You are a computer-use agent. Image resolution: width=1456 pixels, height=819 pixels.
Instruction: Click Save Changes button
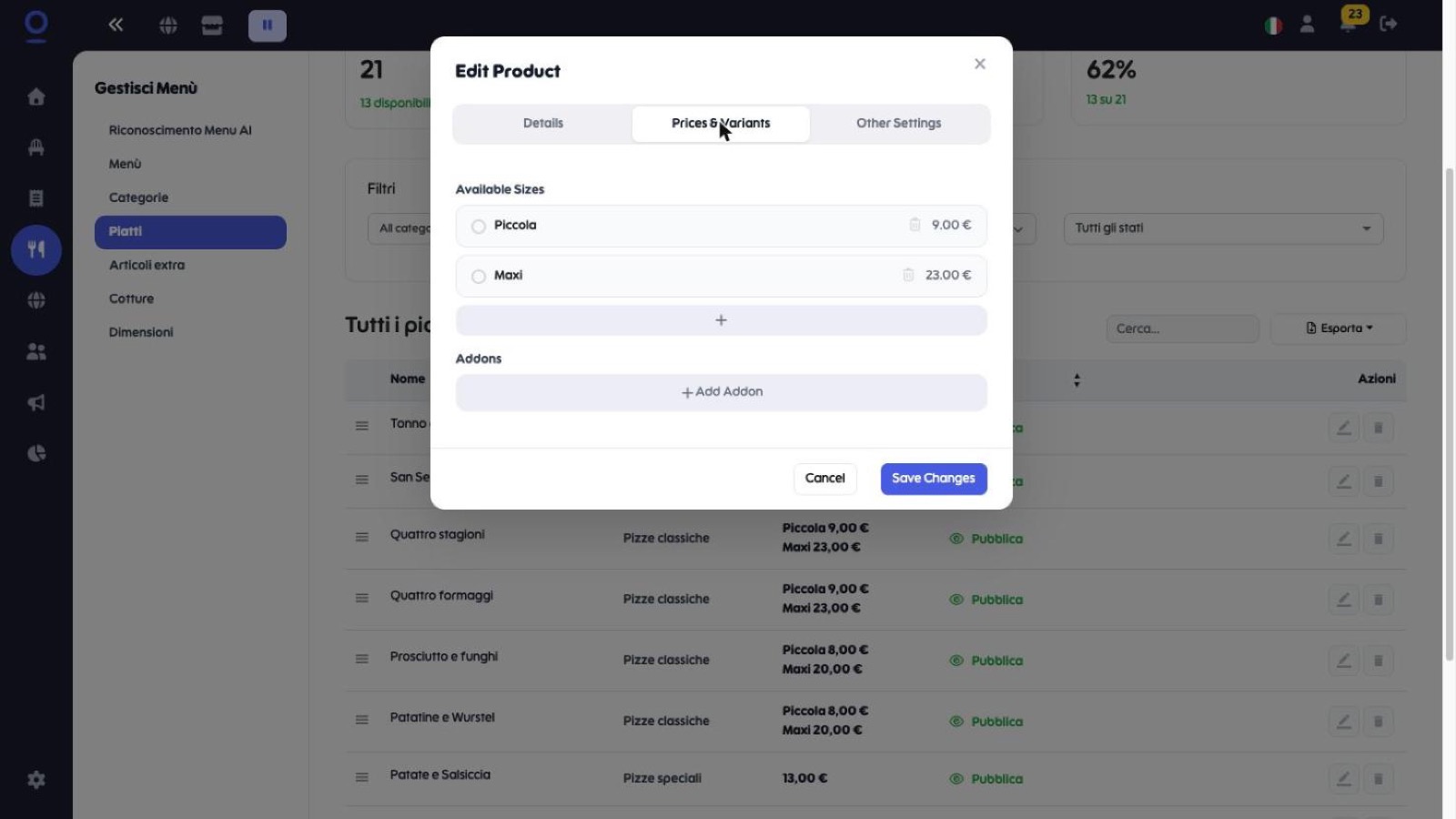click(x=934, y=479)
